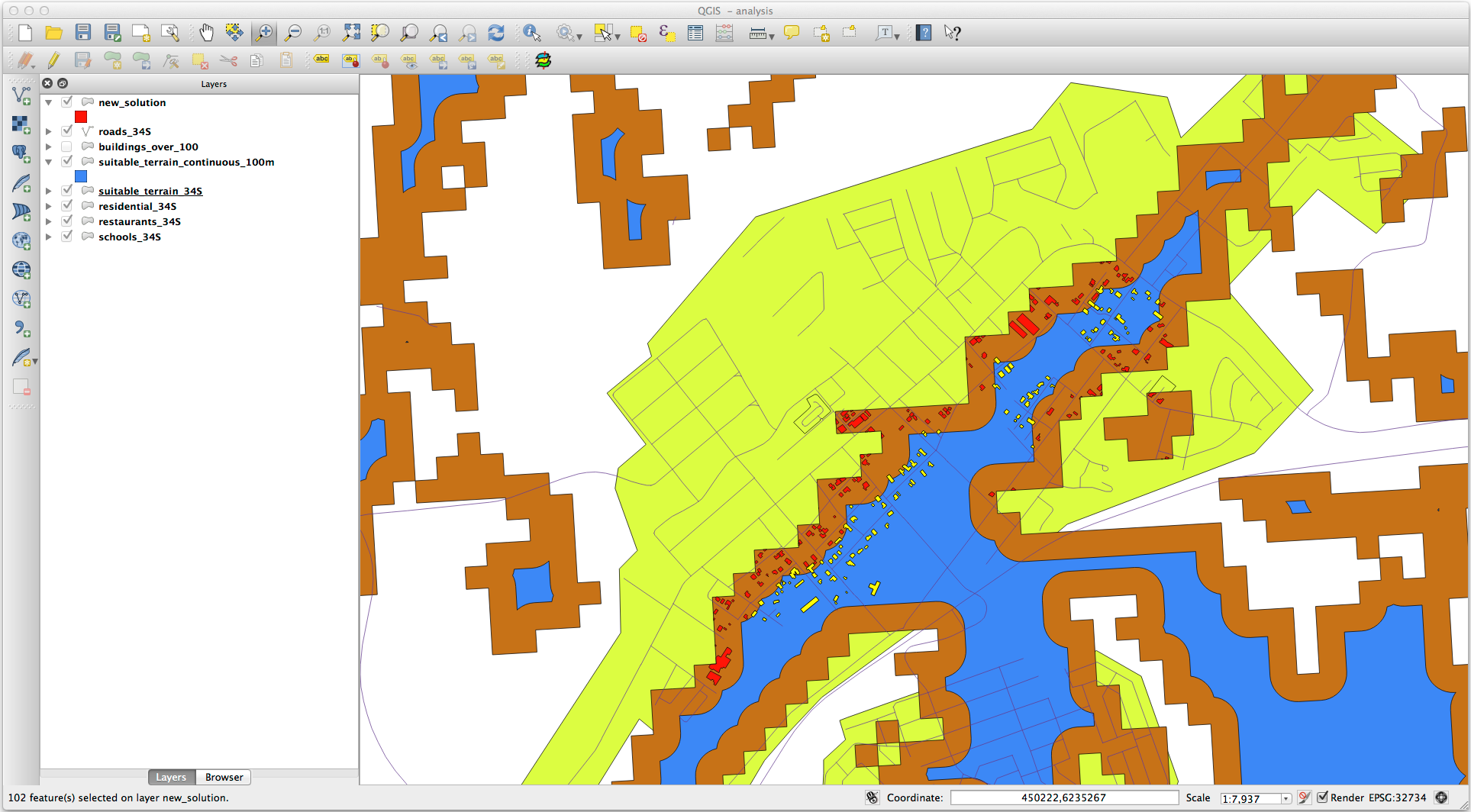The width and height of the screenshot is (1471, 812).
Task: Hide the roads_34S layer
Action: [x=67, y=130]
